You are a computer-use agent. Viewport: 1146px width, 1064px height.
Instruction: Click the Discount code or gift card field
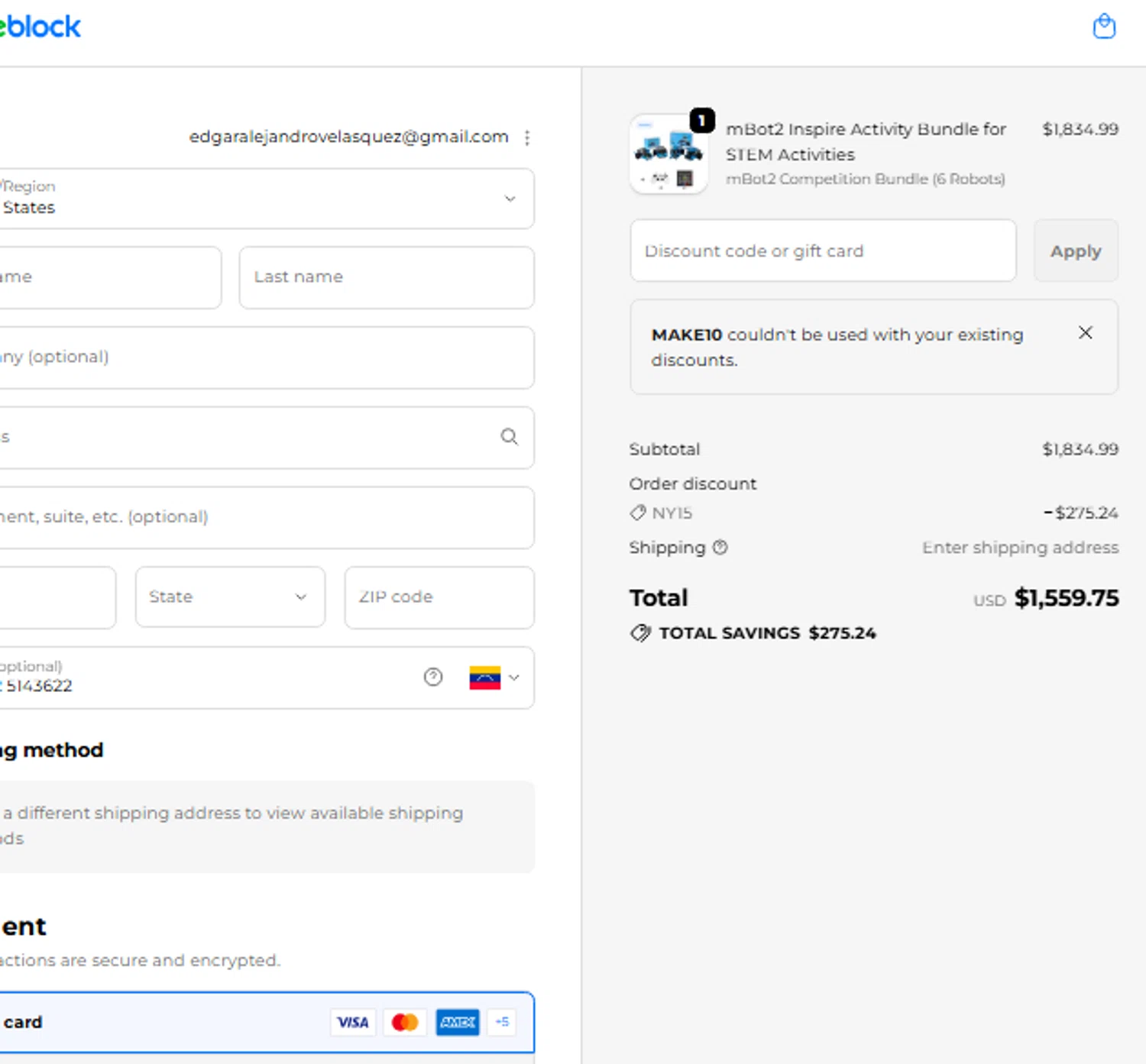(823, 251)
